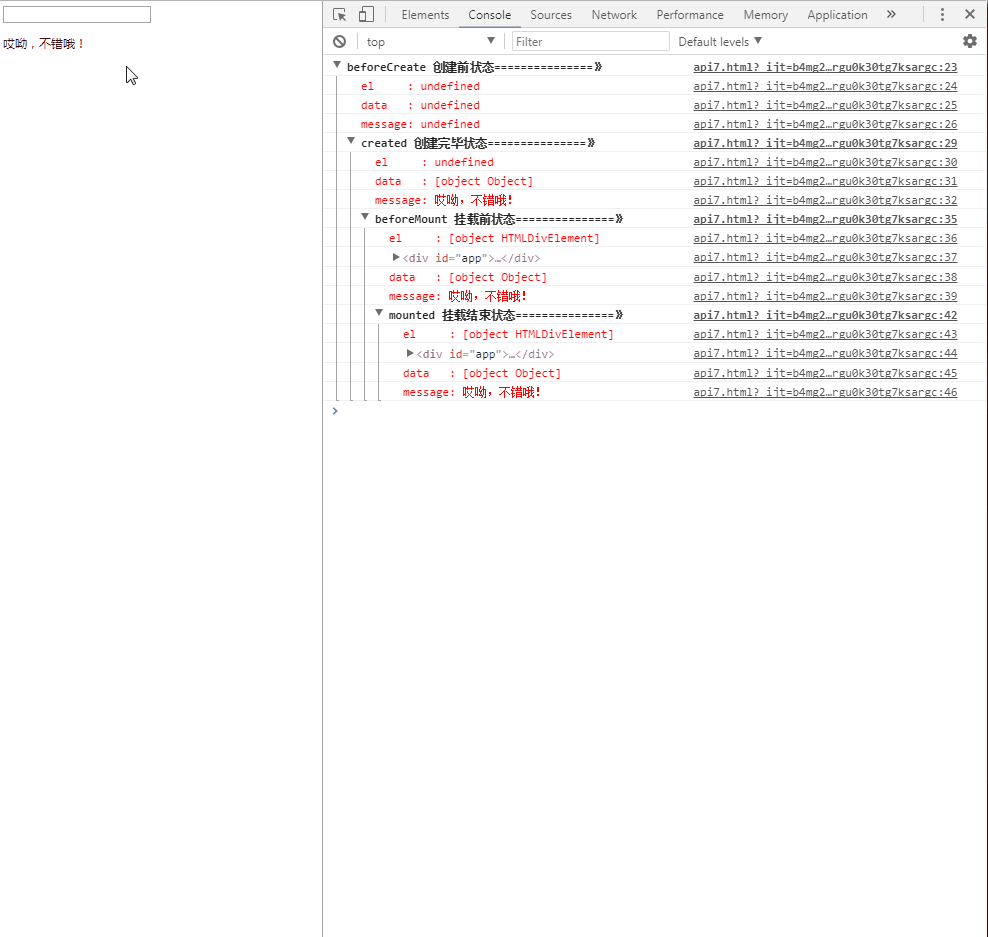The height and width of the screenshot is (937, 988).
Task: Show more DevTools tabs chevron
Action: pyautogui.click(x=891, y=14)
